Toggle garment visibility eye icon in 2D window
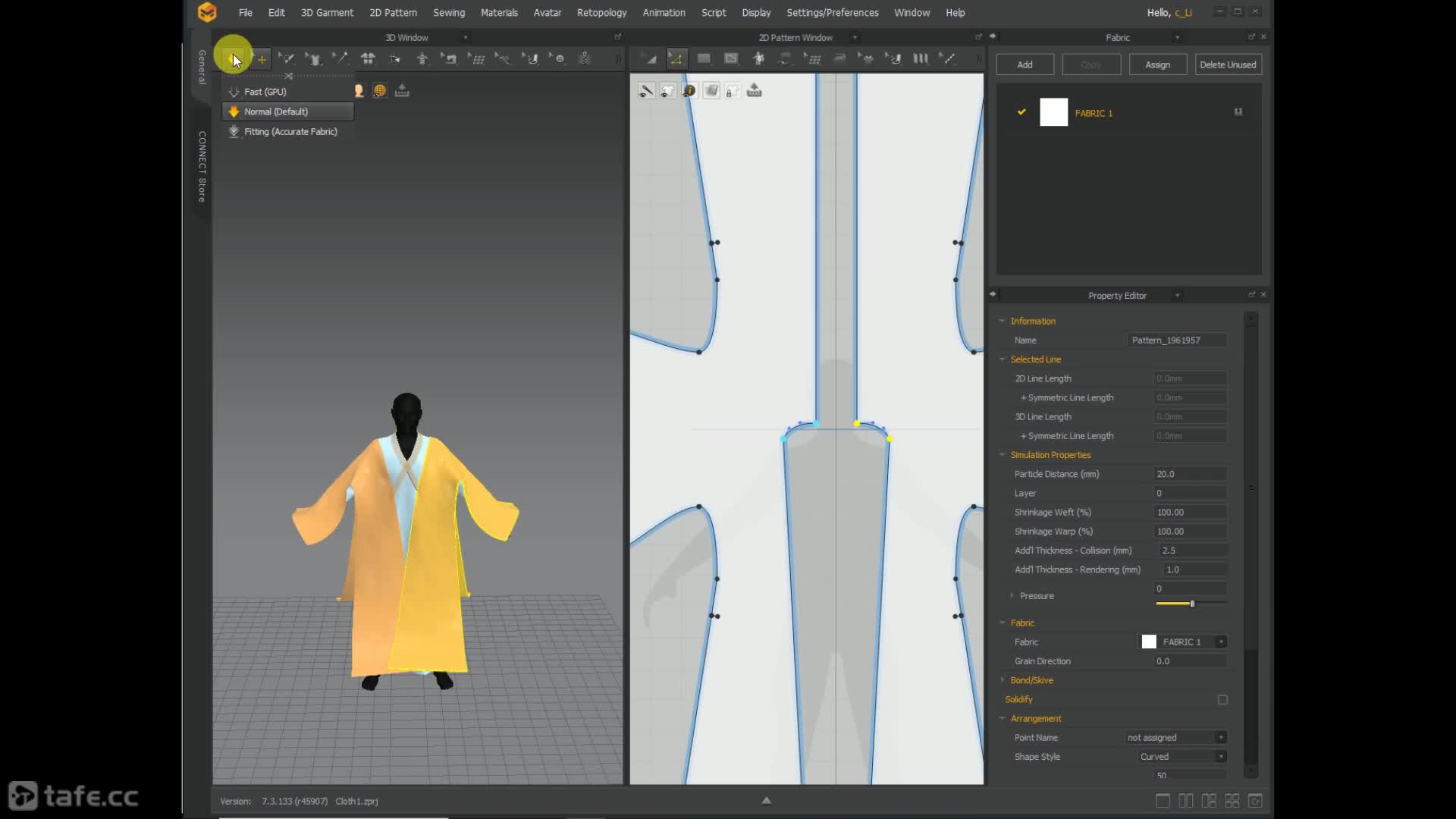The height and width of the screenshot is (819, 1456). tap(667, 91)
